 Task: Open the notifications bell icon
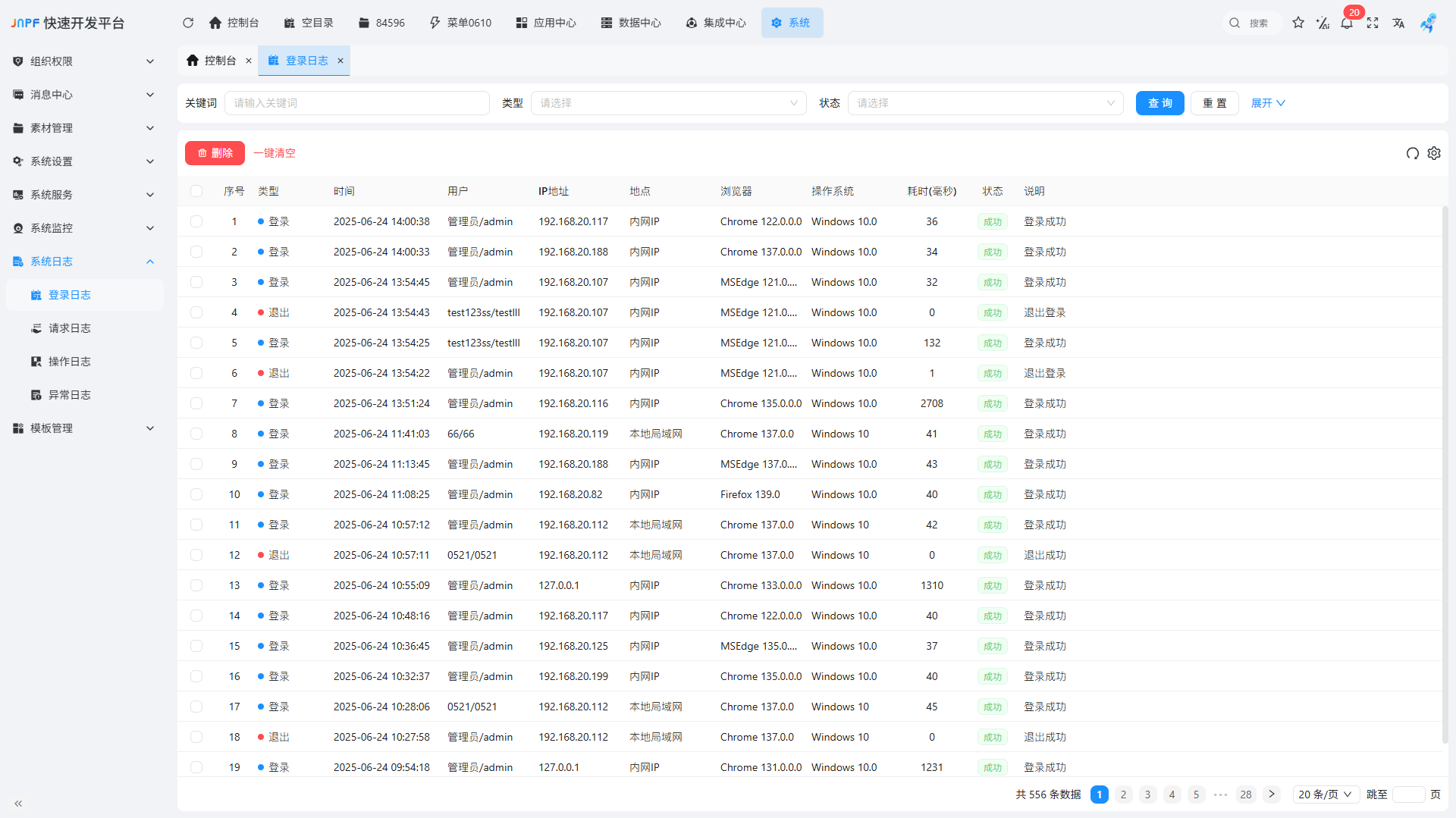click(1347, 23)
